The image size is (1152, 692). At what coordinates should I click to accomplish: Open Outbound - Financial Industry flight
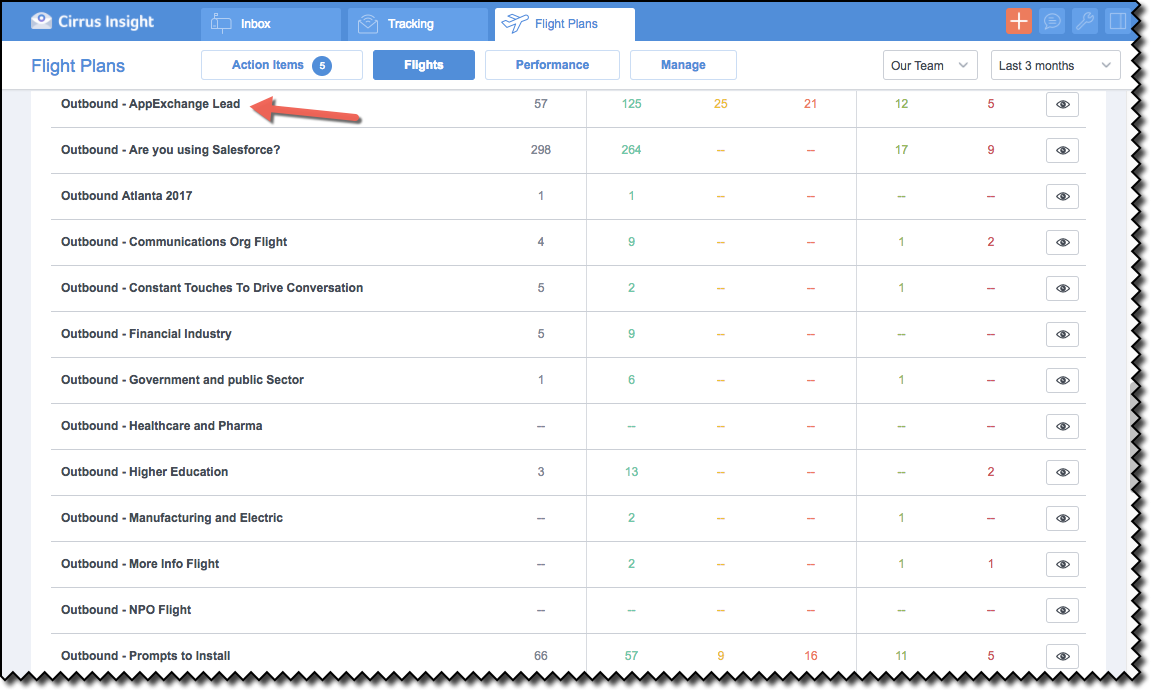click(146, 334)
